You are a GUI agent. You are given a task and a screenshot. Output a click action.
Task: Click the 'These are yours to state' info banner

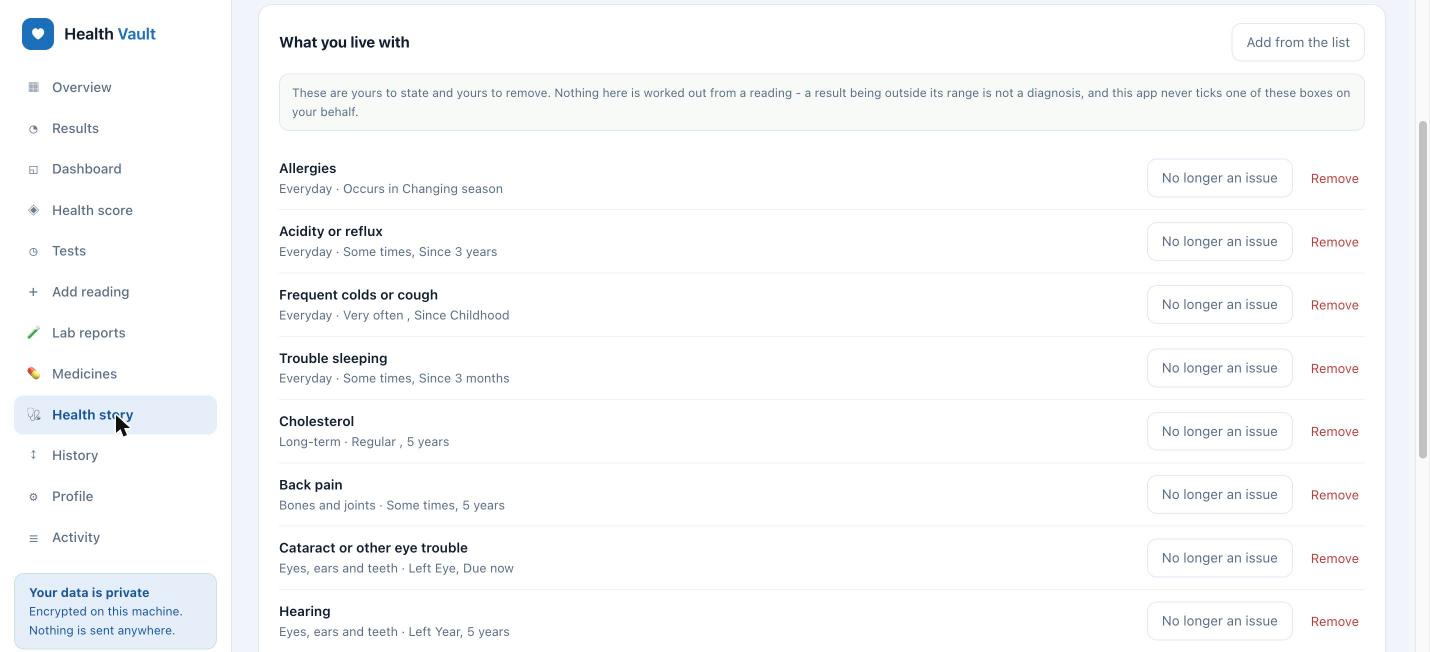(x=822, y=102)
